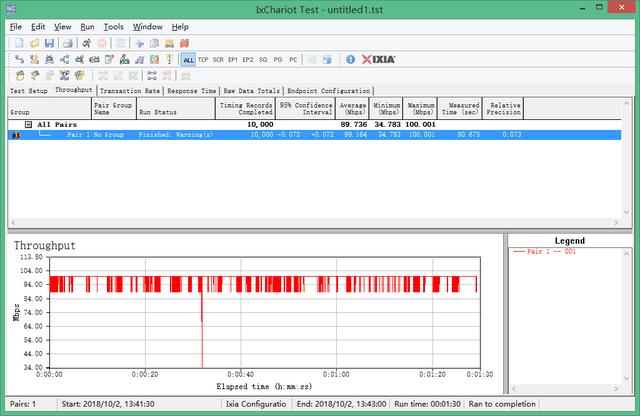Click the Print toolbar icon
640x416 pixels.
coord(67,43)
